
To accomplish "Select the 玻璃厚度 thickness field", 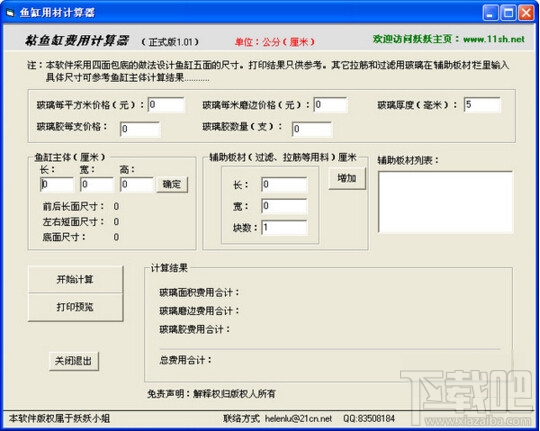I will point(482,105).
